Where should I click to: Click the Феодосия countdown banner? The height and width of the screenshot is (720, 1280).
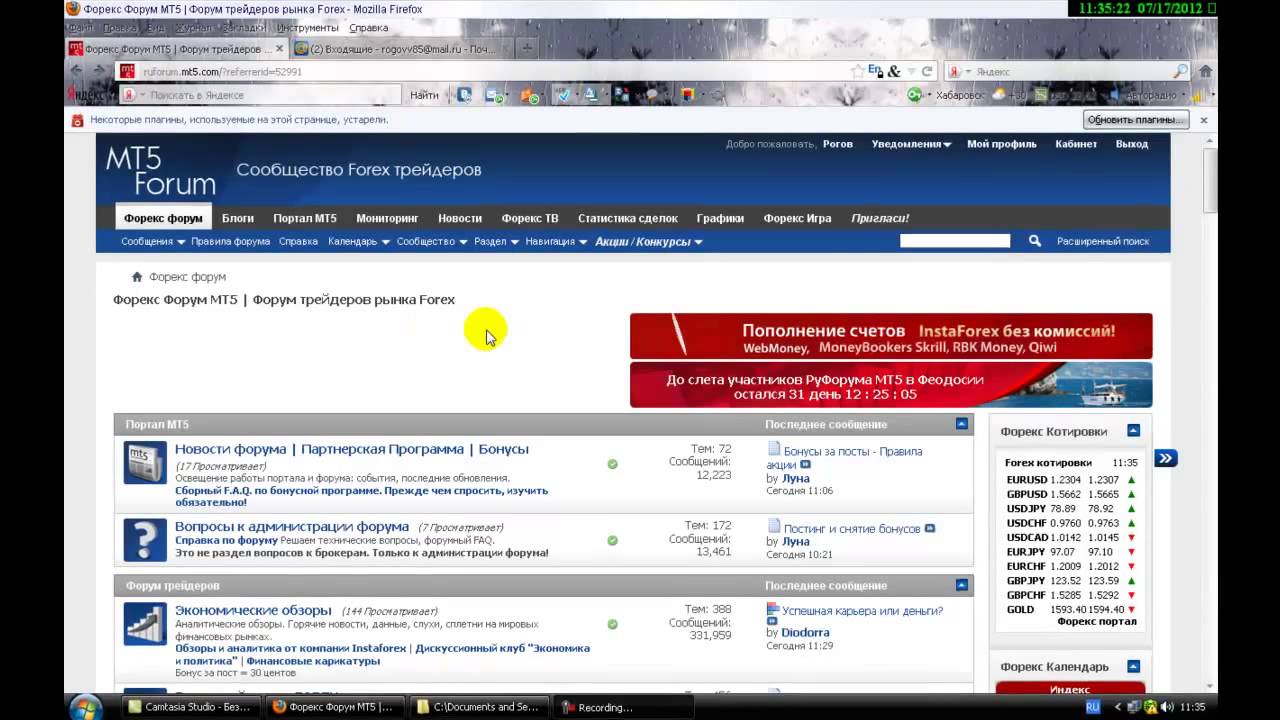pyautogui.click(x=891, y=385)
